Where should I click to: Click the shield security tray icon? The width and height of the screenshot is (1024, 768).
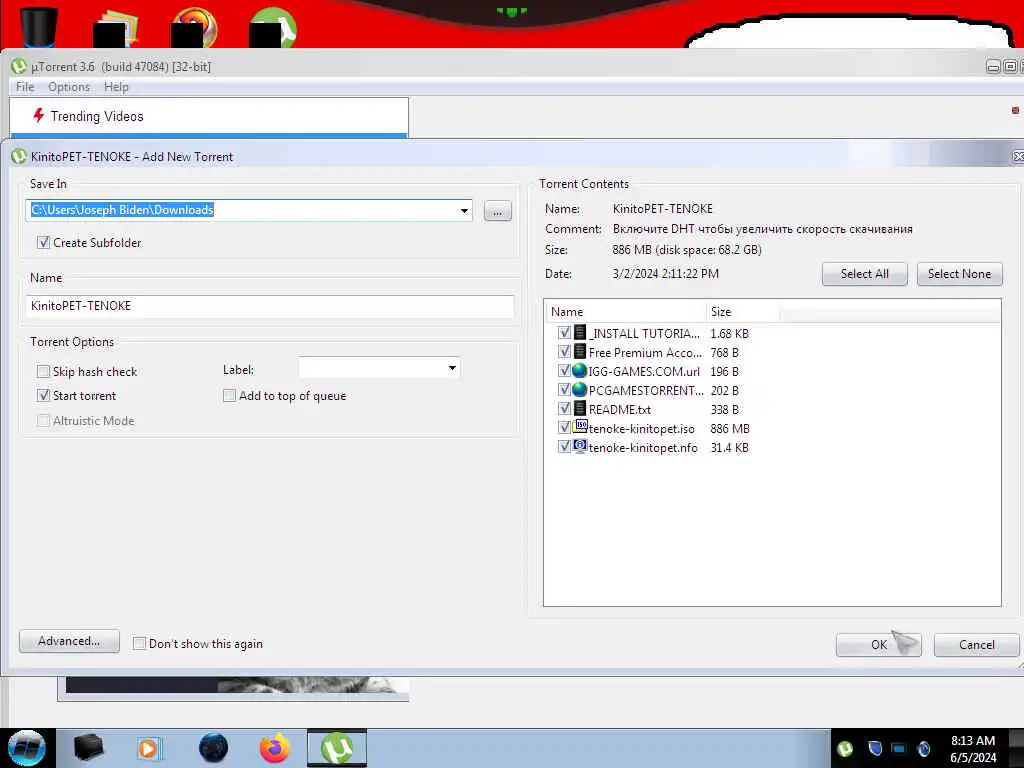(875, 748)
